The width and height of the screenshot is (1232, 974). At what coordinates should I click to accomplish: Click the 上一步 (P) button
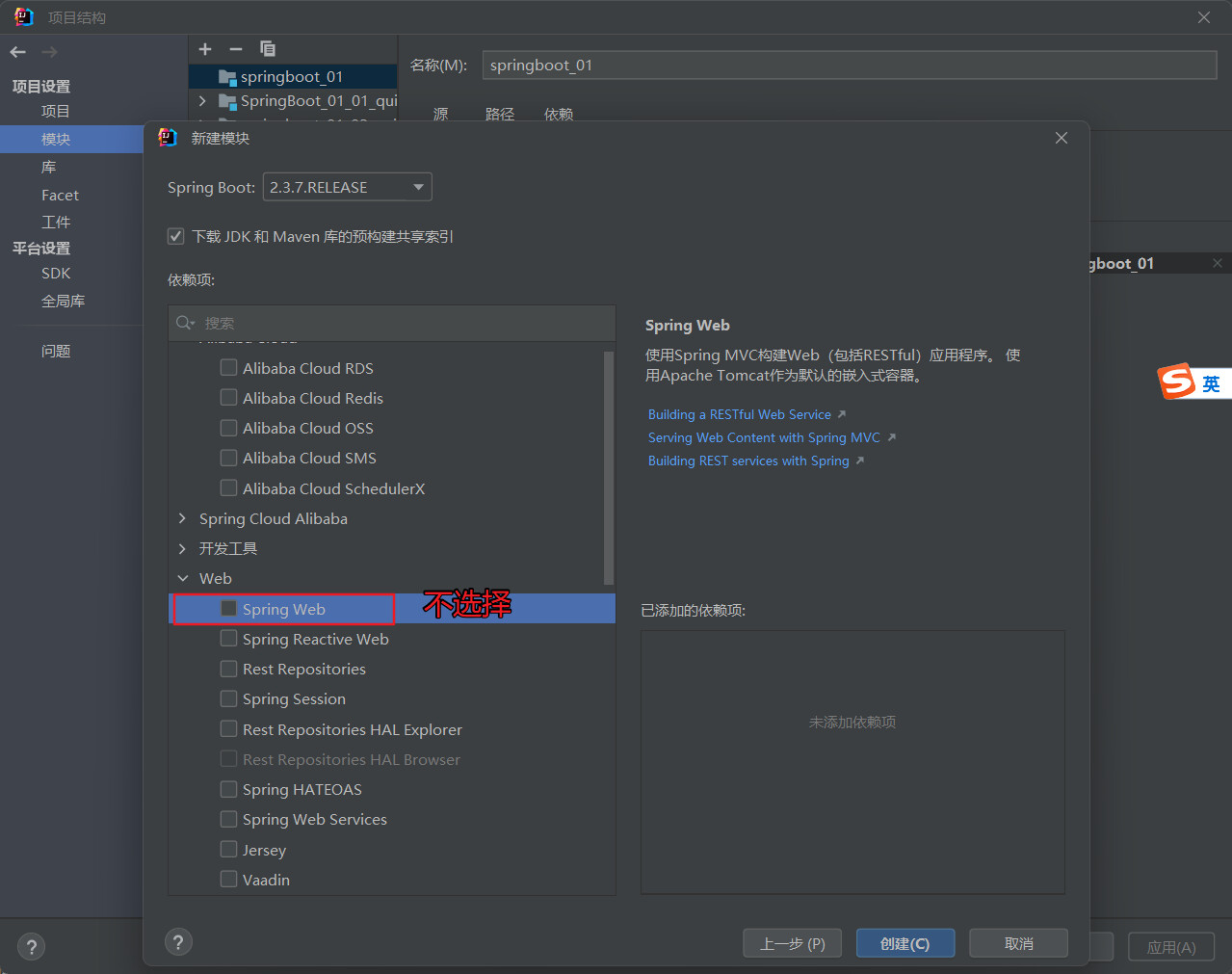pos(792,943)
